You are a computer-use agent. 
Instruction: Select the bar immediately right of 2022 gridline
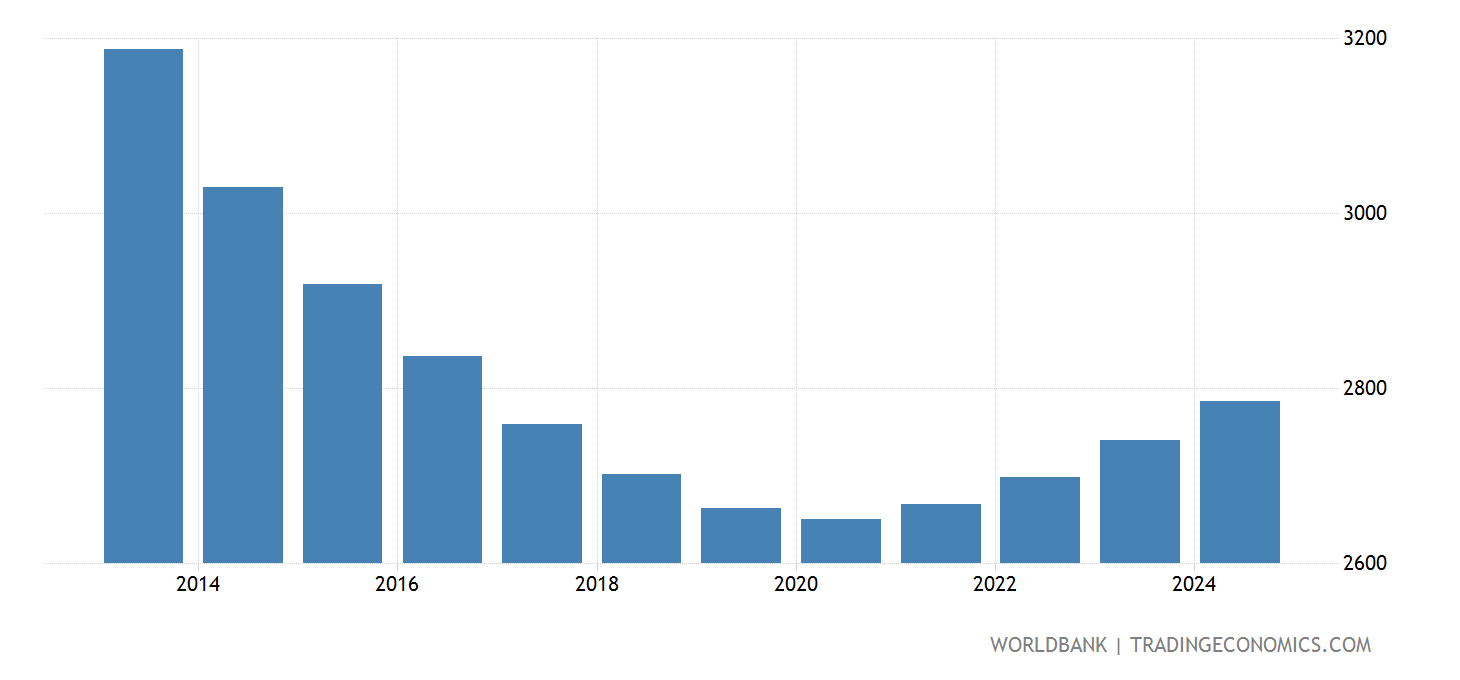coord(1039,520)
